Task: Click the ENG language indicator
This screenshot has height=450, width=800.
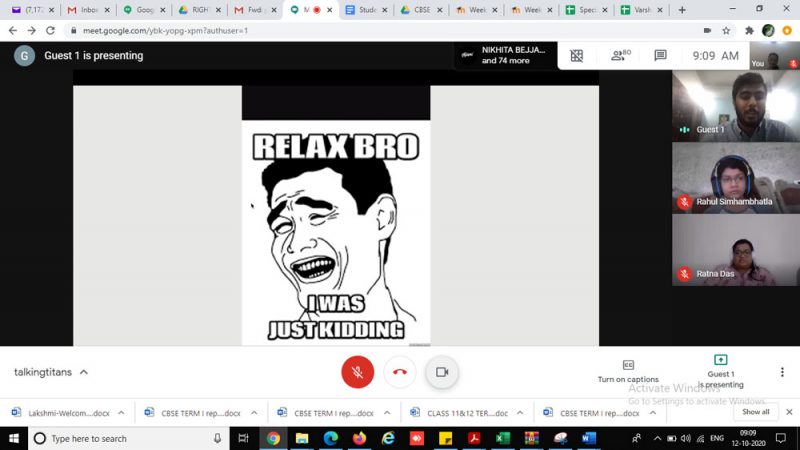Action: (716, 438)
